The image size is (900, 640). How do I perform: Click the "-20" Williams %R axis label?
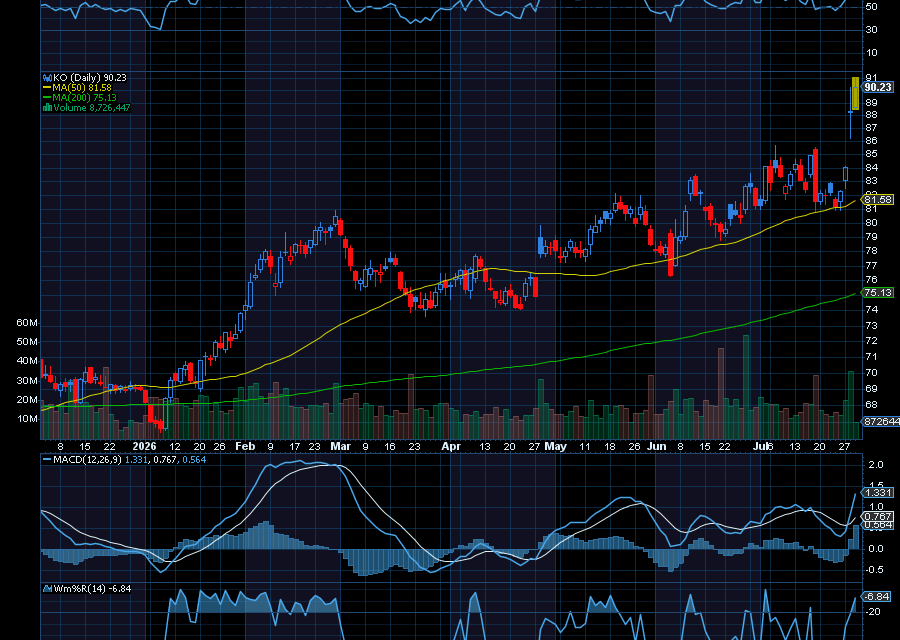pyautogui.click(x=873, y=612)
